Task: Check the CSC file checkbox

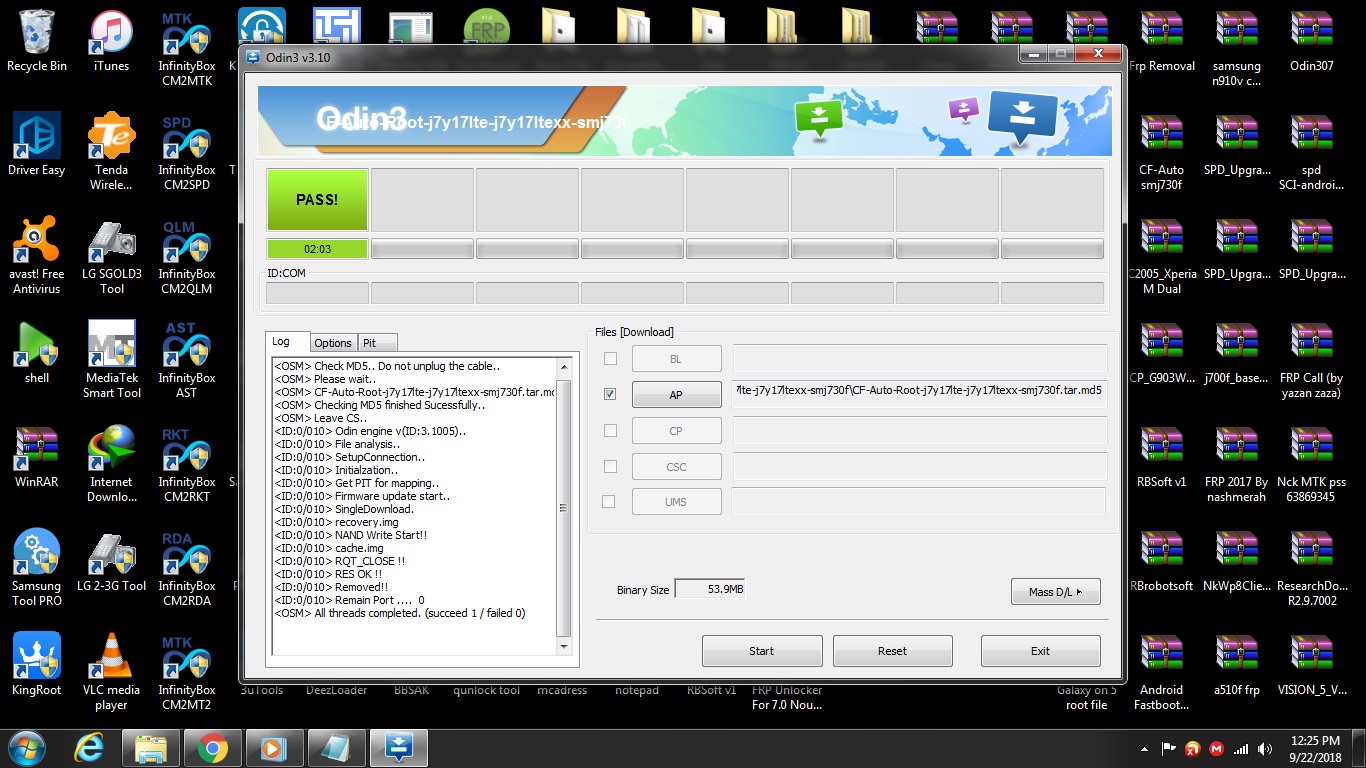Action: pyautogui.click(x=610, y=466)
